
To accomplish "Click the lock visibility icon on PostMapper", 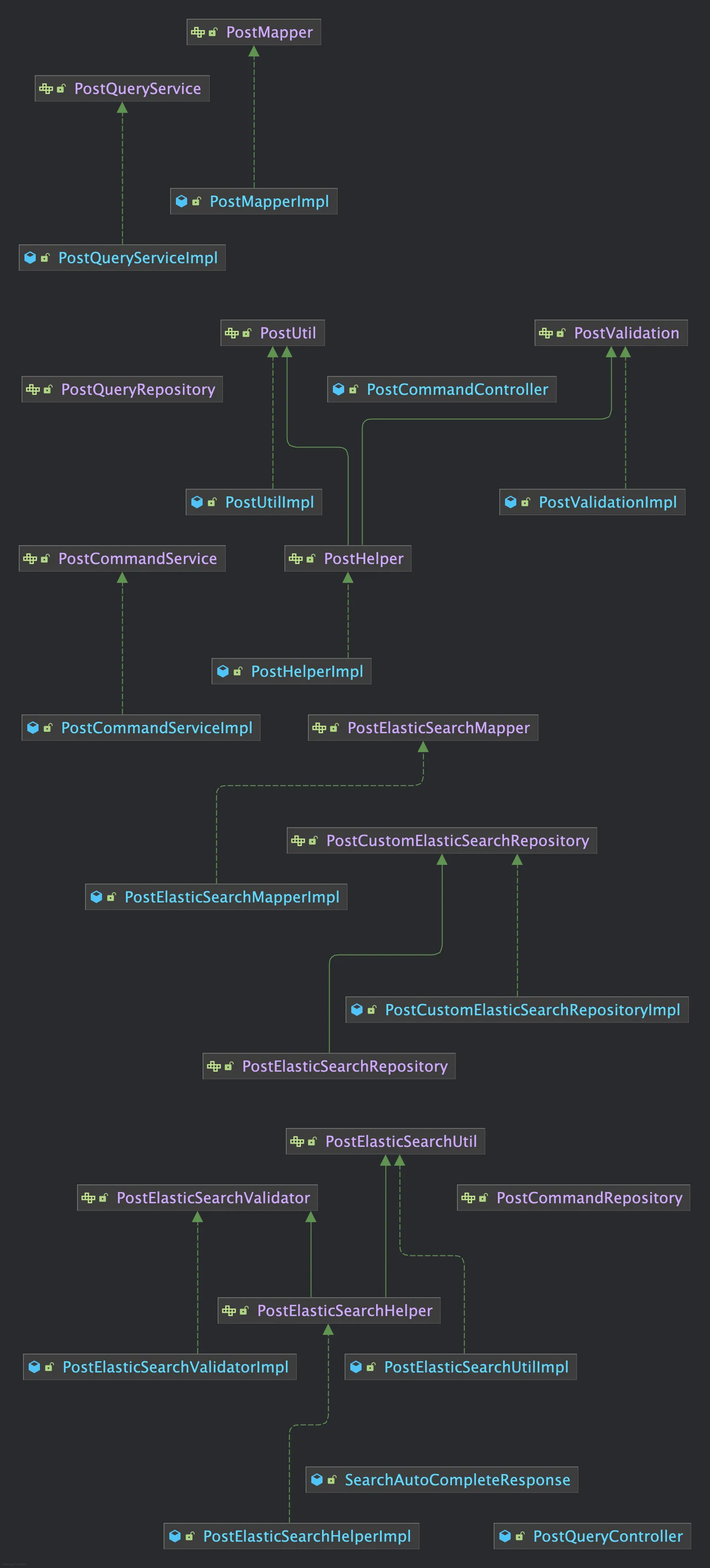I will 213,32.
